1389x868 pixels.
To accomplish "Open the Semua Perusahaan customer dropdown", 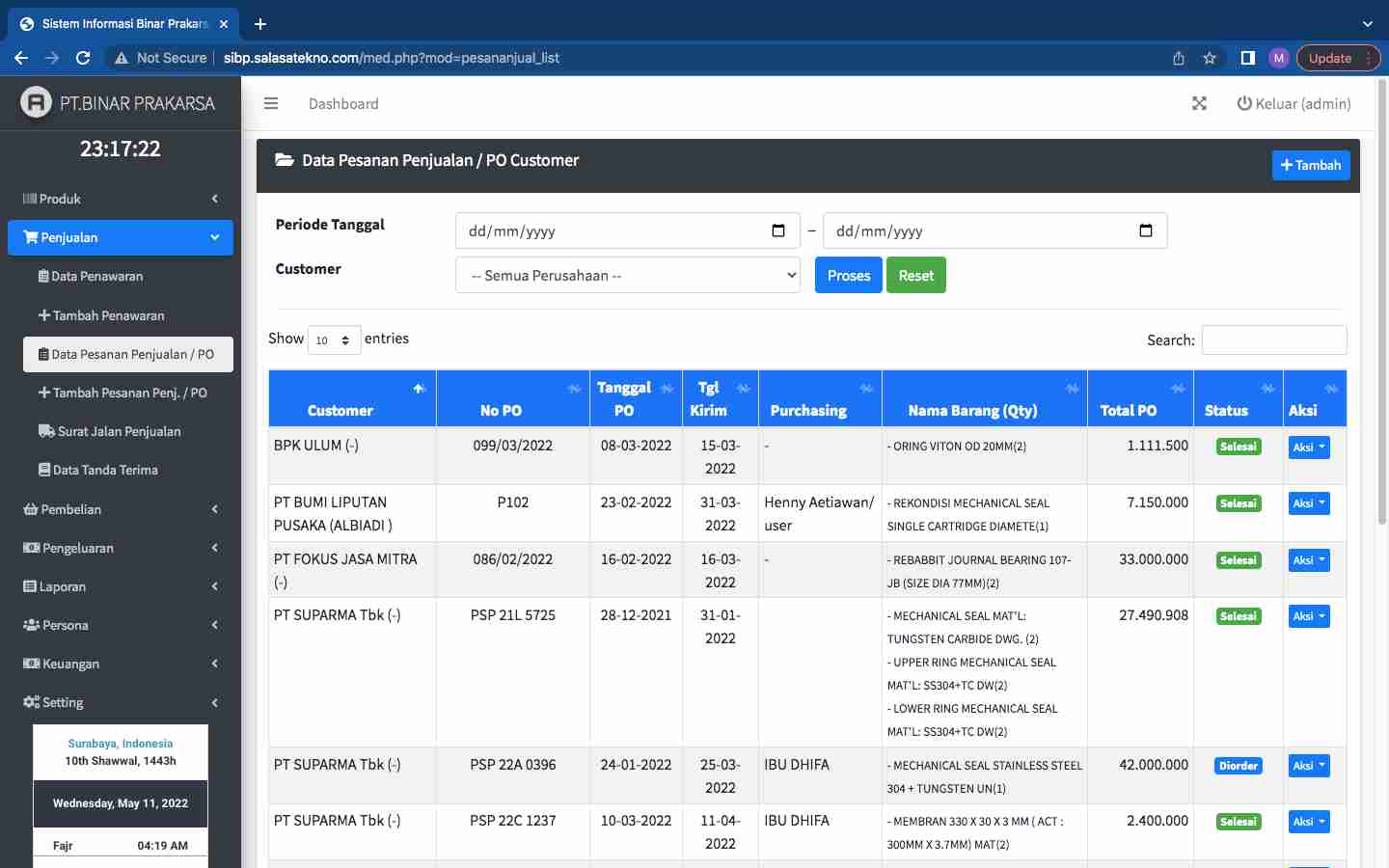I will (x=628, y=276).
